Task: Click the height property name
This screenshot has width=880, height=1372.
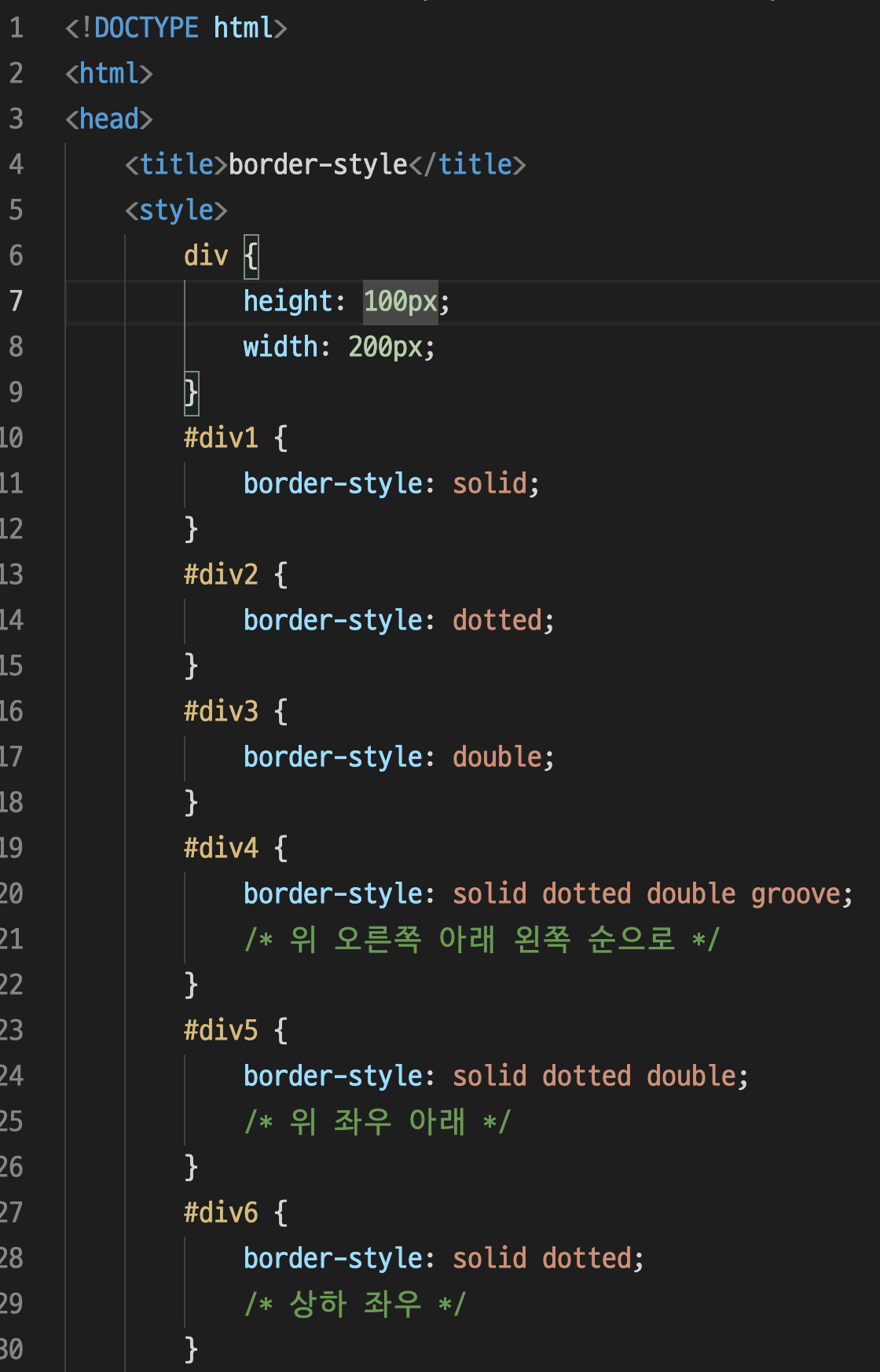Action: coord(288,302)
